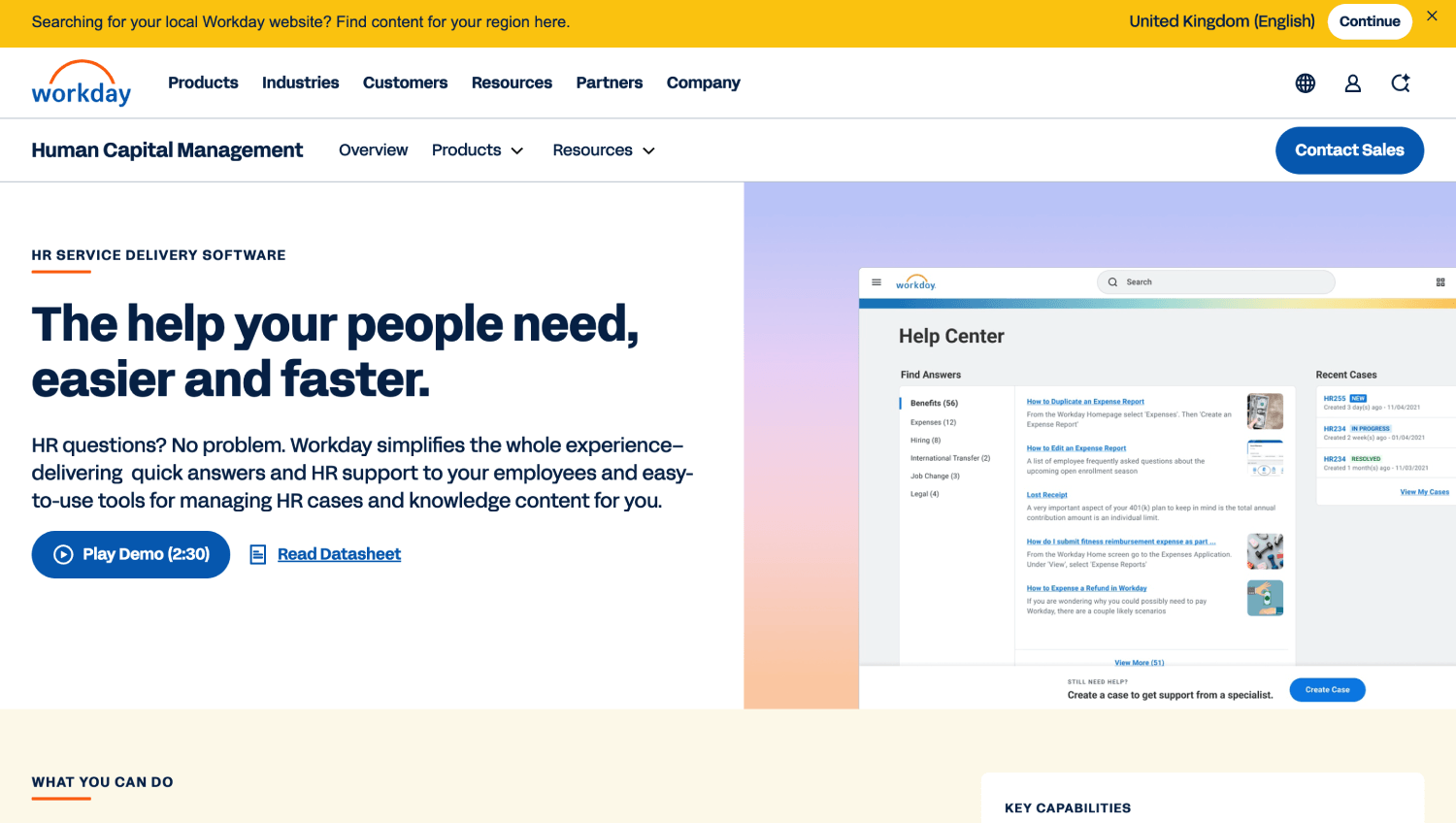The height and width of the screenshot is (823, 1456).
Task: Open How to Edit an Expense Report
Action: pos(1076,448)
